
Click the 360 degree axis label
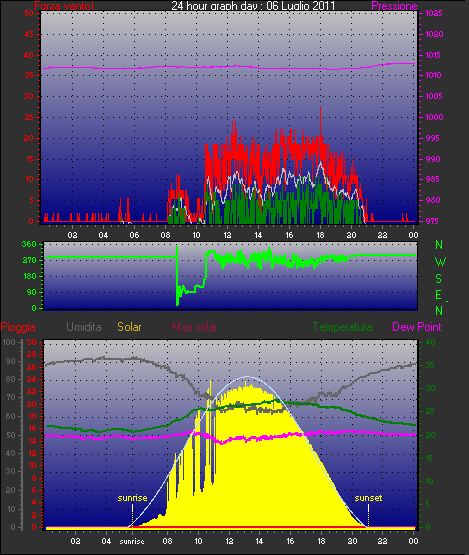[29, 244]
